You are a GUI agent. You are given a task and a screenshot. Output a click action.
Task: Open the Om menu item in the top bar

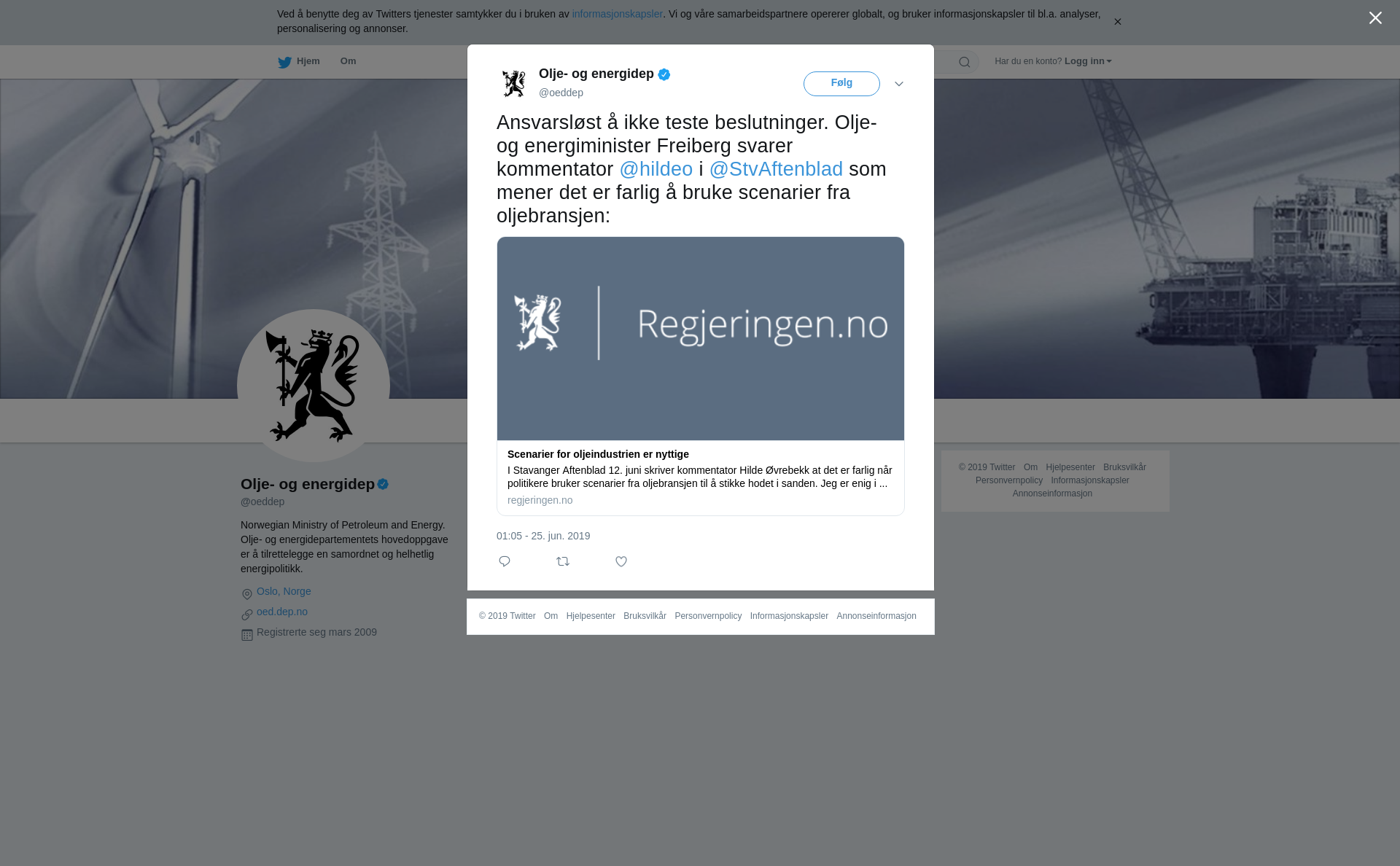[348, 61]
